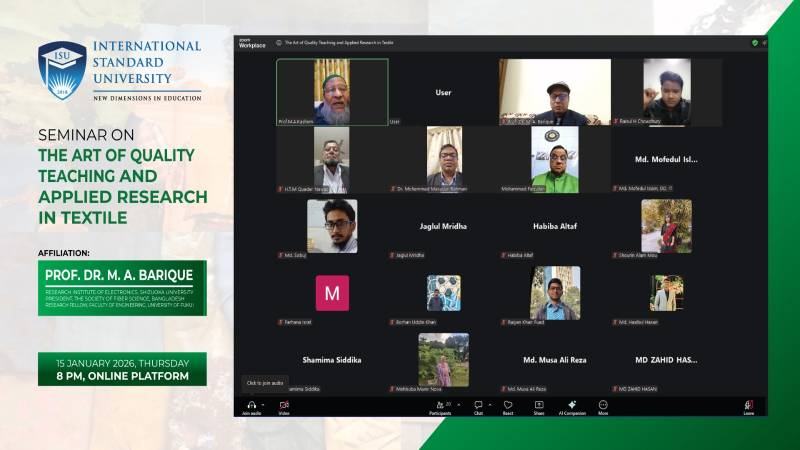Viewport: 800px width, 450px height.
Task: Select the Jaglul Mridha participant tile
Action: (443, 226)
